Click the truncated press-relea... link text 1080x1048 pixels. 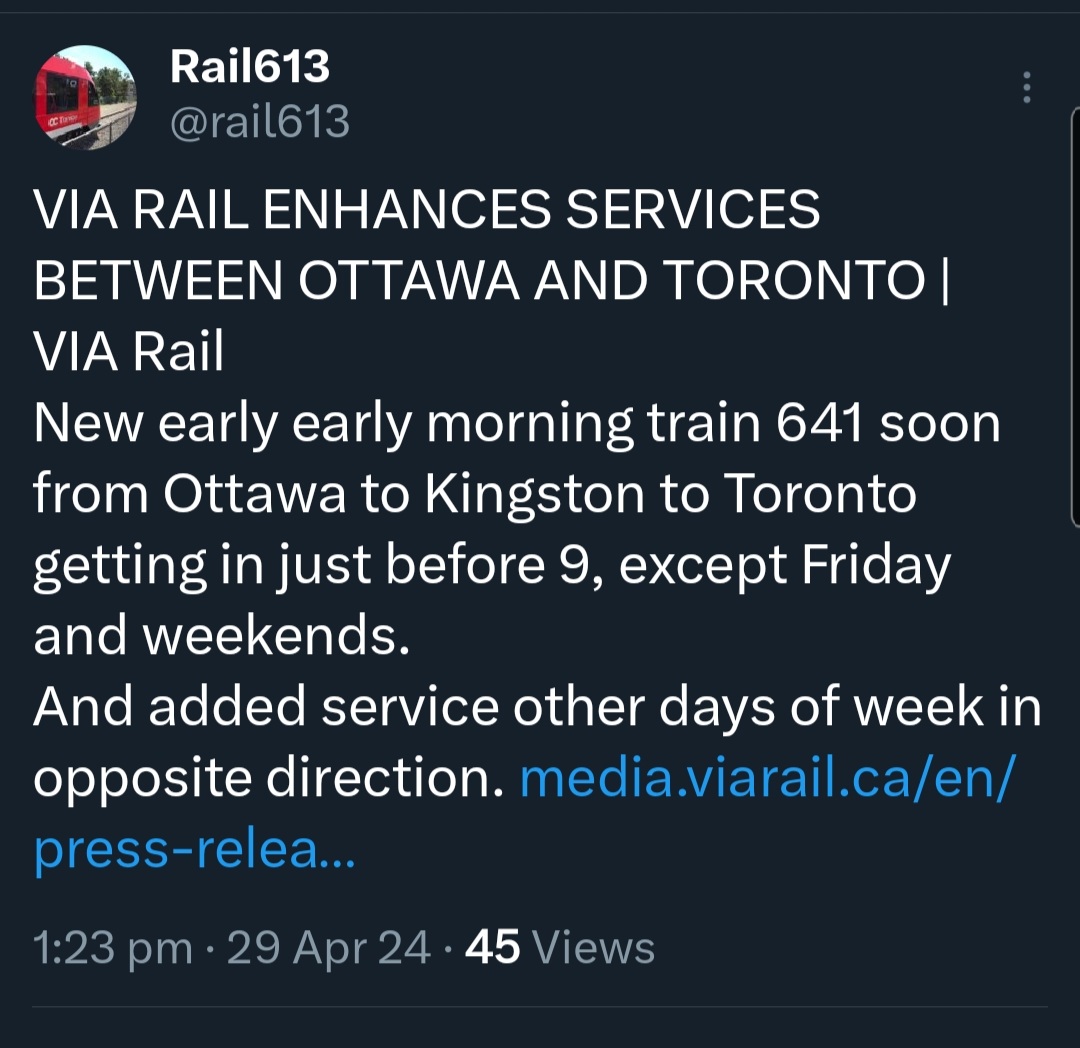click(194, 852)
